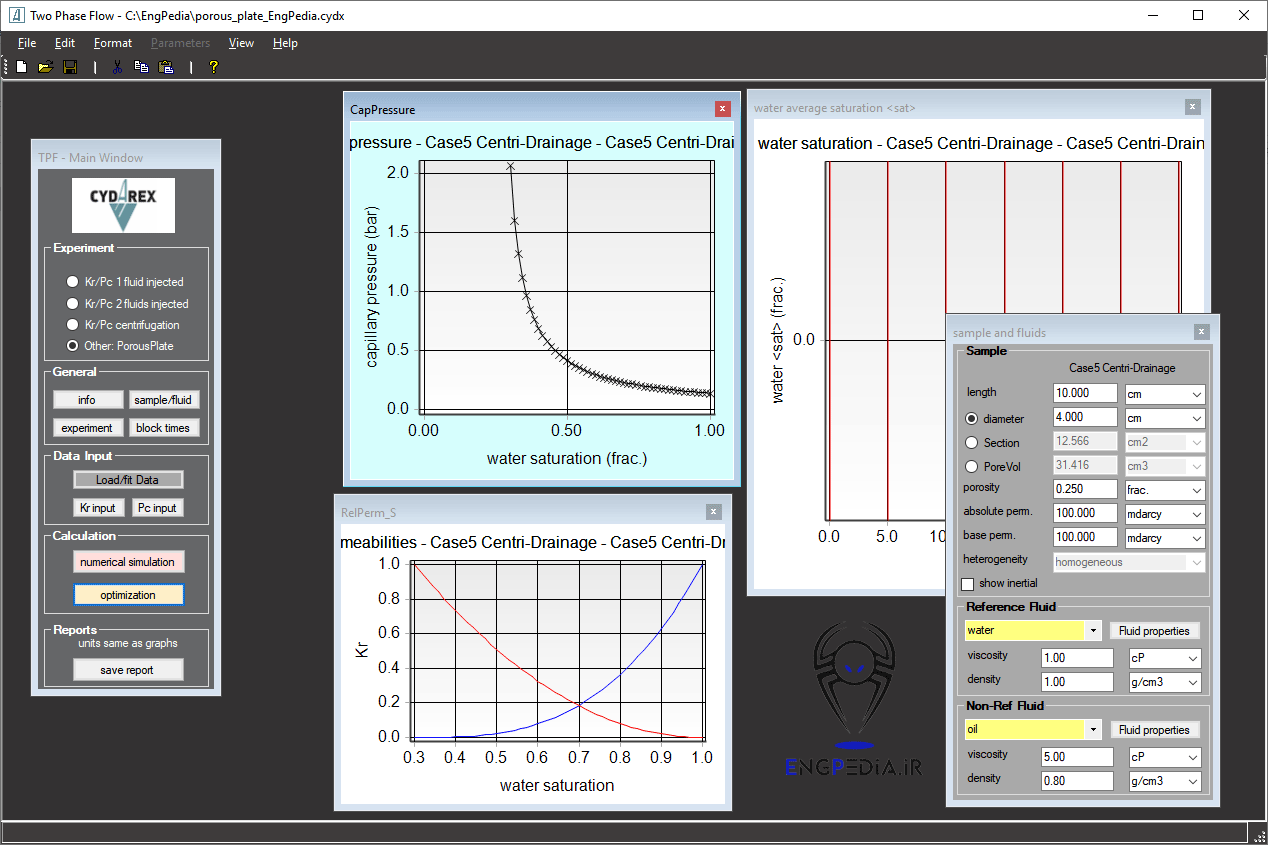Open the Non-Ref Fluid oil dropdown

pos(1093,730)
